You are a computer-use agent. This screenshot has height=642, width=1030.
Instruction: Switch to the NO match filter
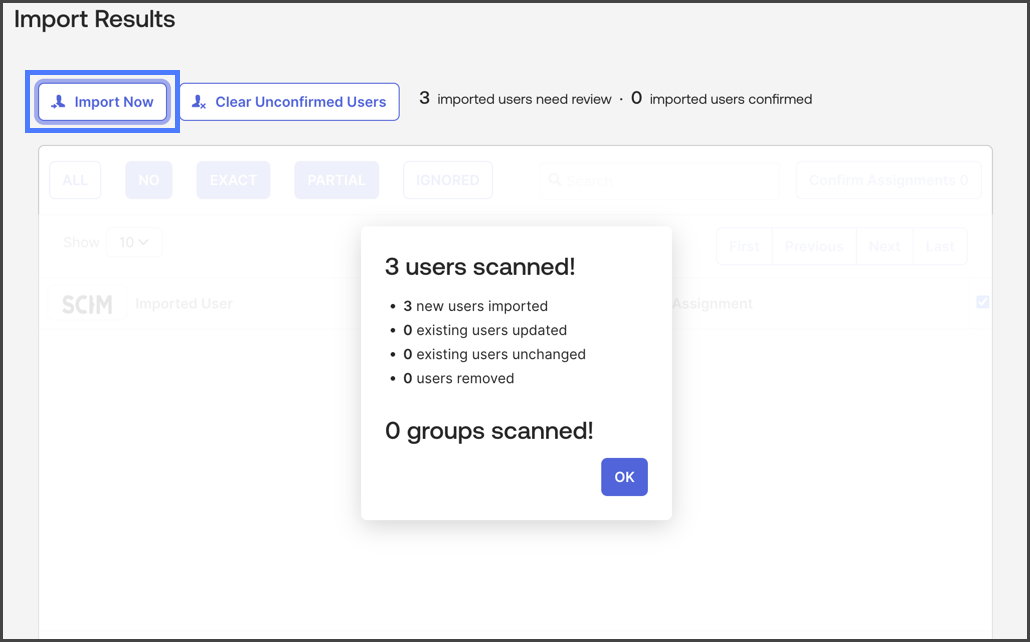[x=149, y=180]
